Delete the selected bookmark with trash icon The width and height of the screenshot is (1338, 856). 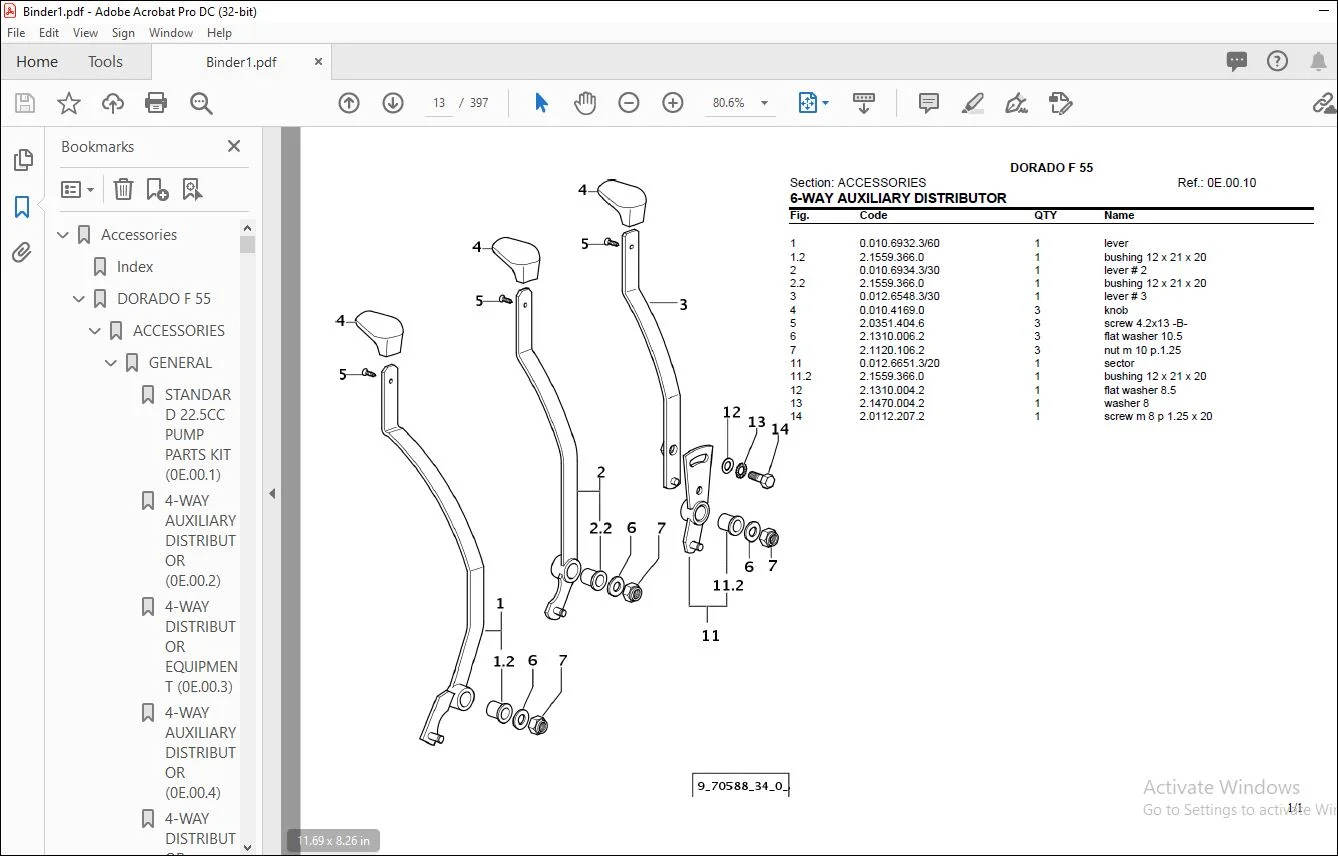click(123, 189)
